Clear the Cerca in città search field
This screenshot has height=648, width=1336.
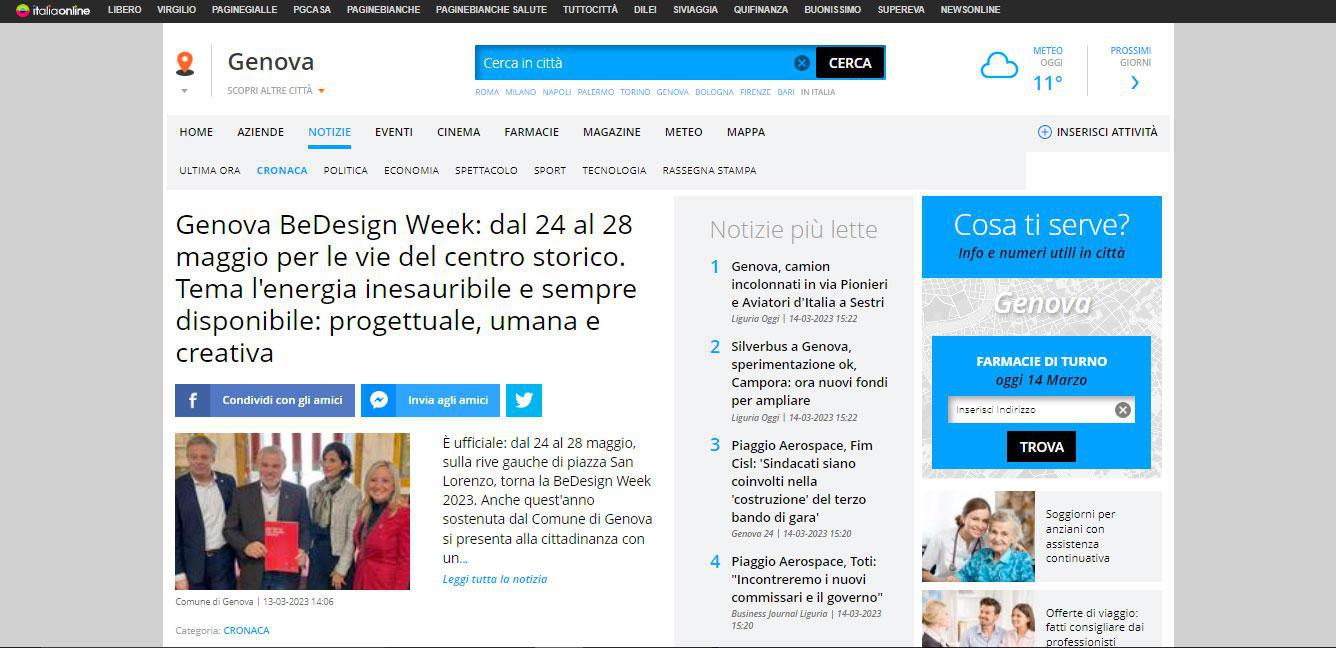pos(802,63)
